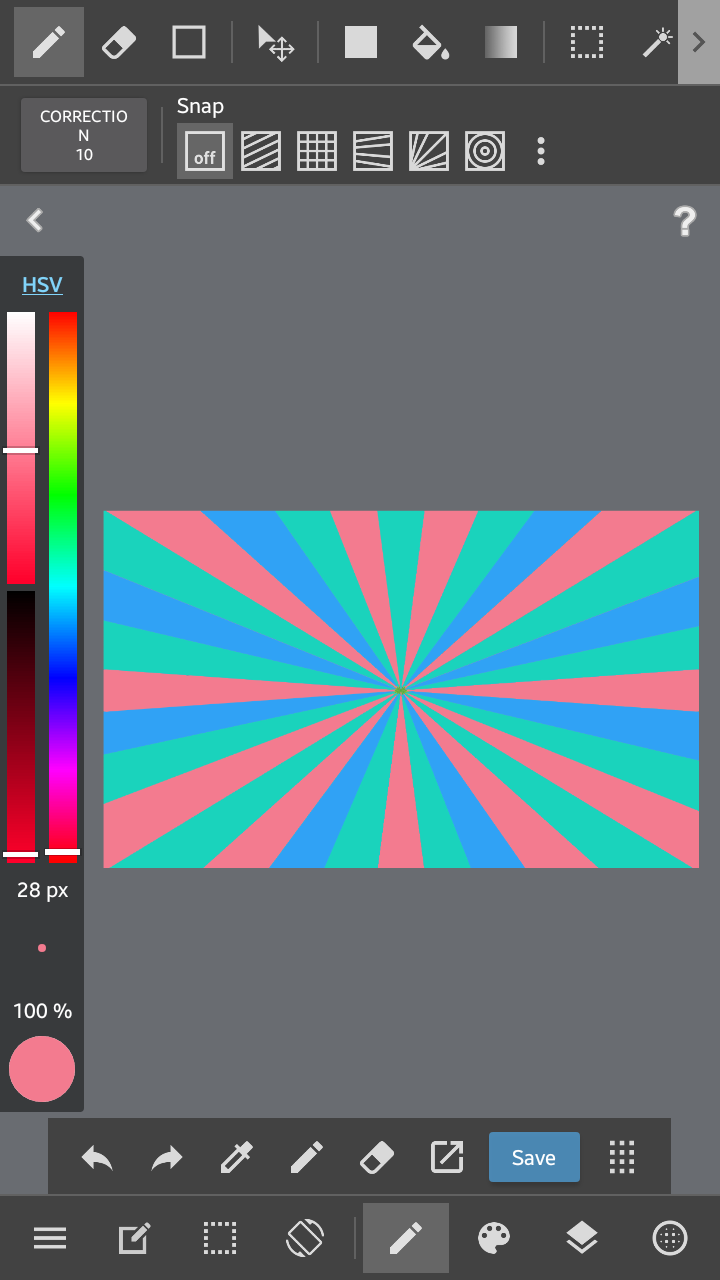Viewport: 720px width, 1280px height.
Task: Select the Magic Wand tool
Action: coord(657,42)
